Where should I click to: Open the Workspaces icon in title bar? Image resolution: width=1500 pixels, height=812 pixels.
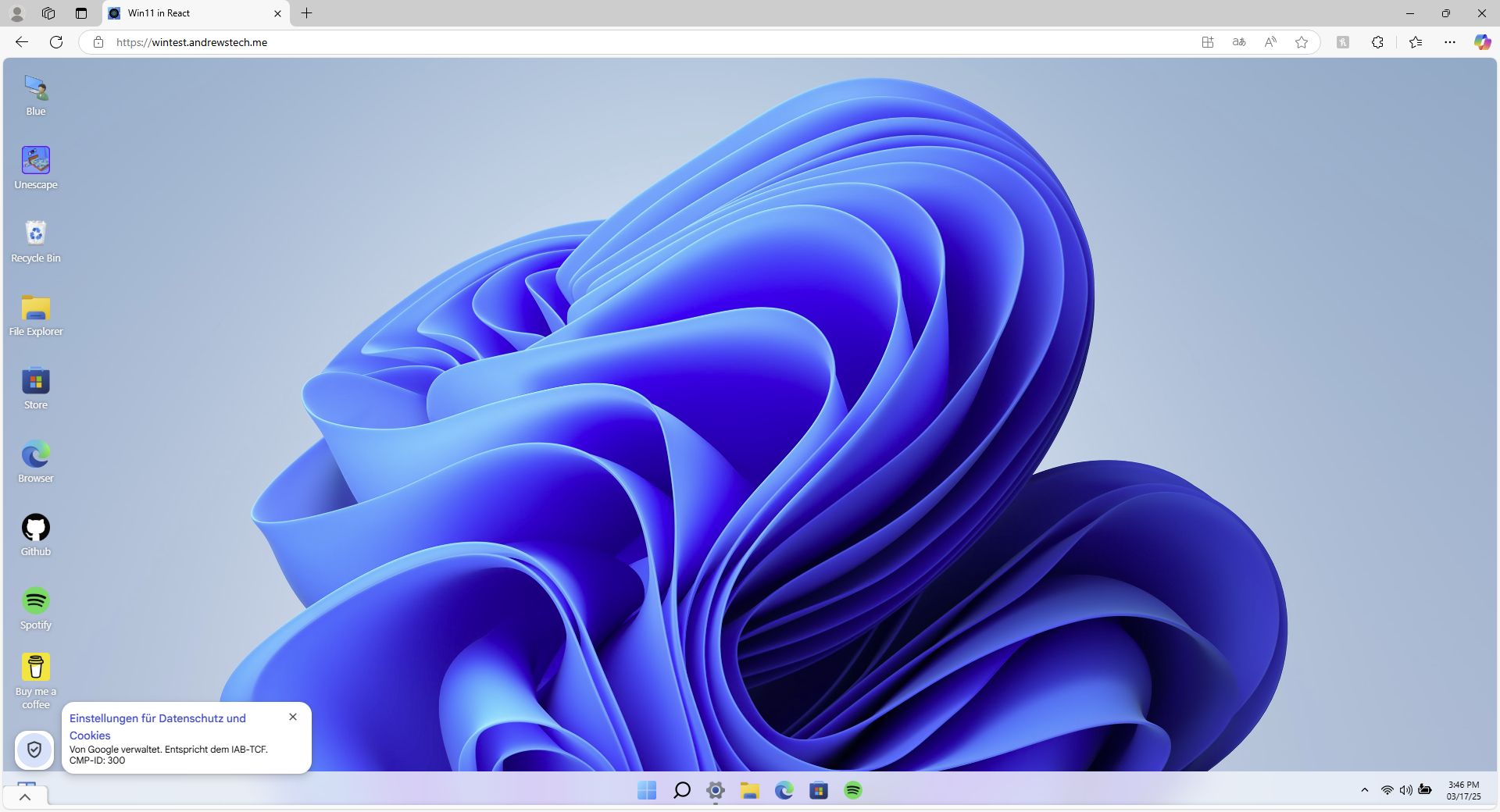tap(48, 13)
